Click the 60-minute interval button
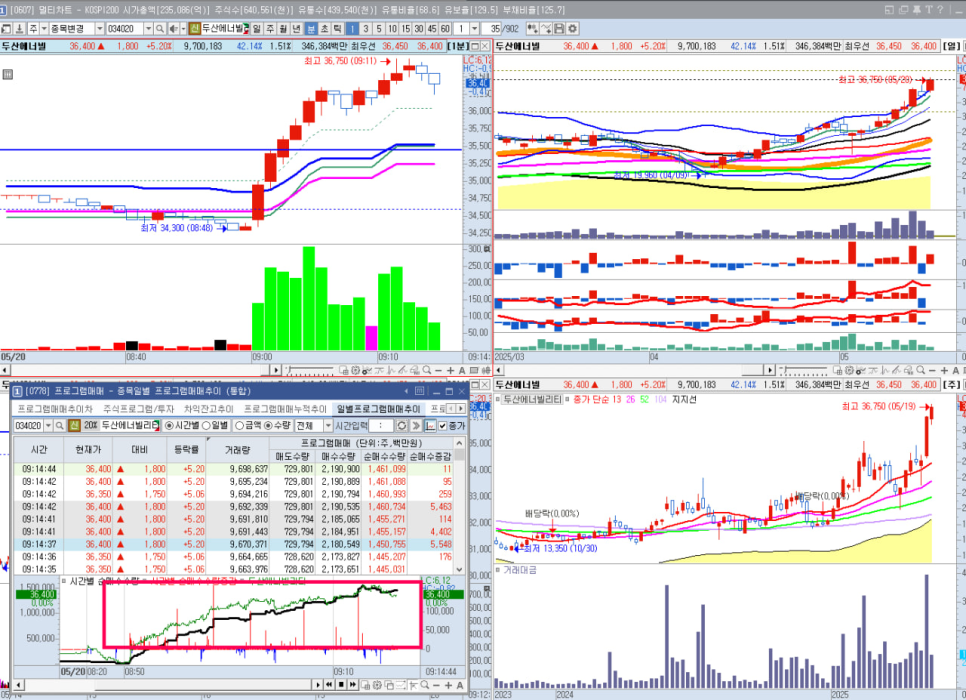Image resolution: width=966 pixels, height=700 pixels. point(445,29)
